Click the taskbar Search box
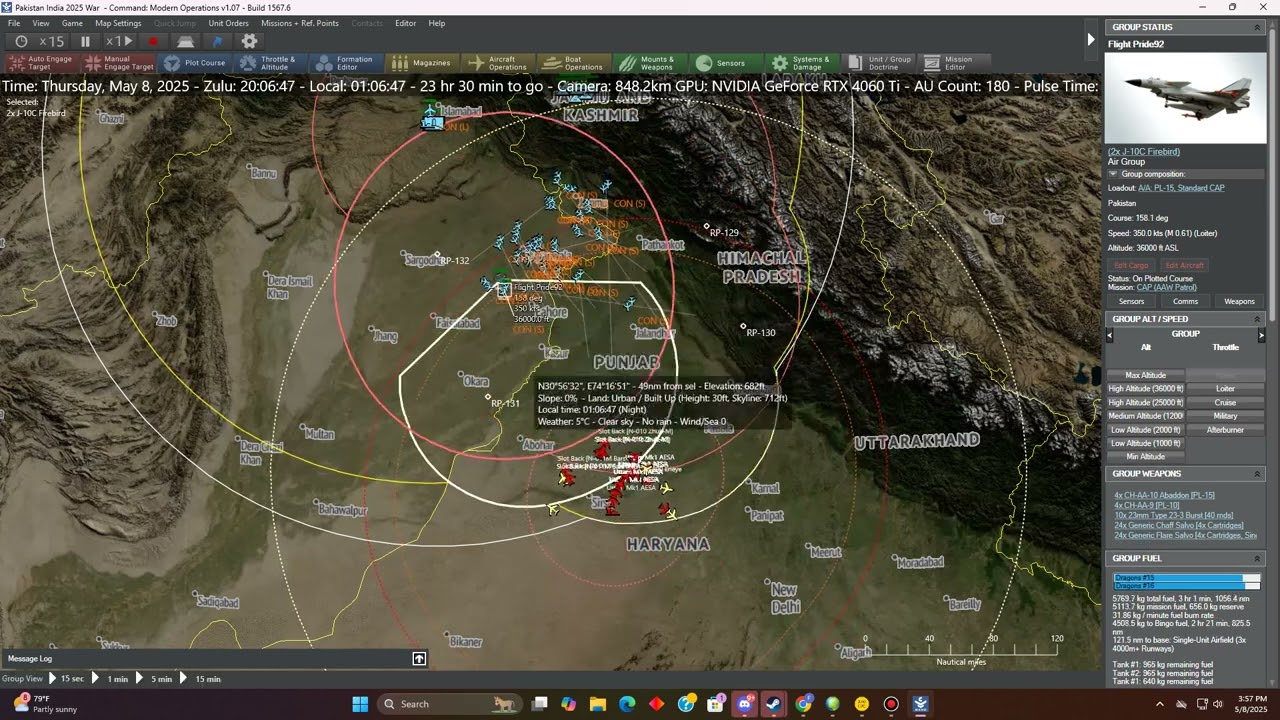 449,704
